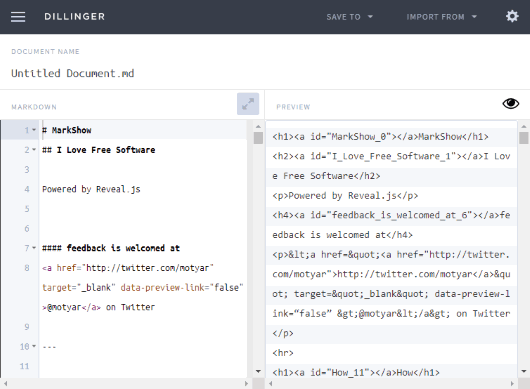Screen dimensions: 530x389
Task: Click the editor scroll down arrow
Action: click(258, 371)
